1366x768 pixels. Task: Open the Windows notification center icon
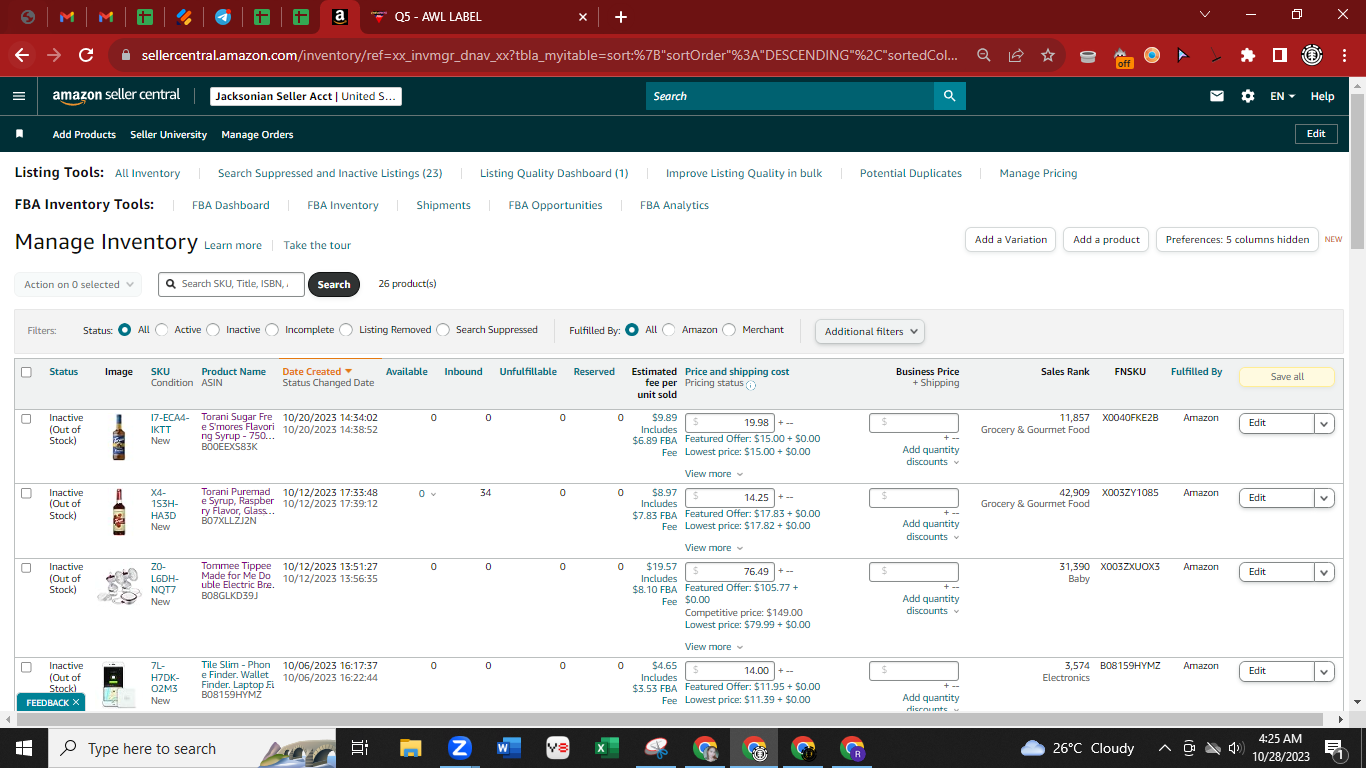point(1334,748)
